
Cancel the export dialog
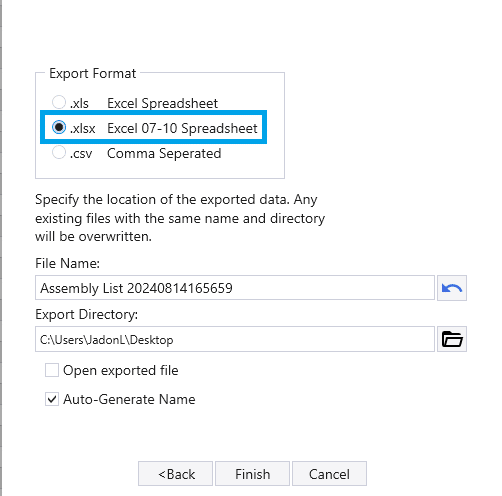[329, 474]
